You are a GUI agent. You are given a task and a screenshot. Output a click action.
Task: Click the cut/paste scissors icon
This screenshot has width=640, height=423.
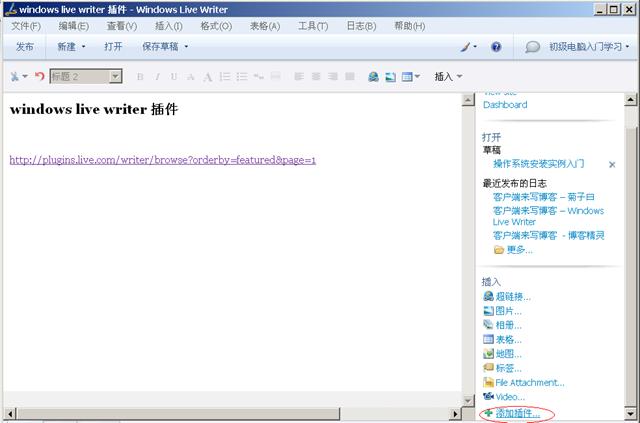[18, 76]
